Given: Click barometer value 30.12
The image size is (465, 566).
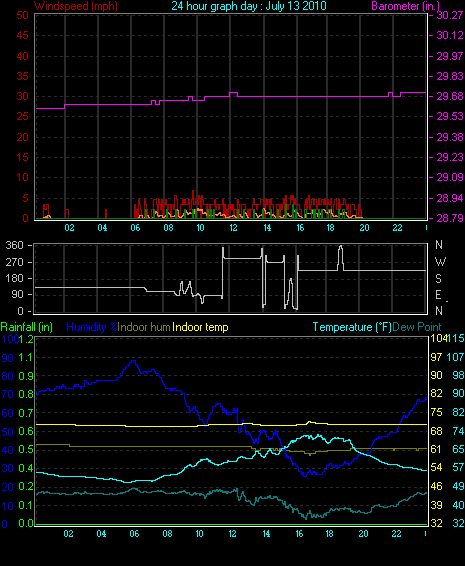Looking at the screenshot, I should tap(450, 35).
